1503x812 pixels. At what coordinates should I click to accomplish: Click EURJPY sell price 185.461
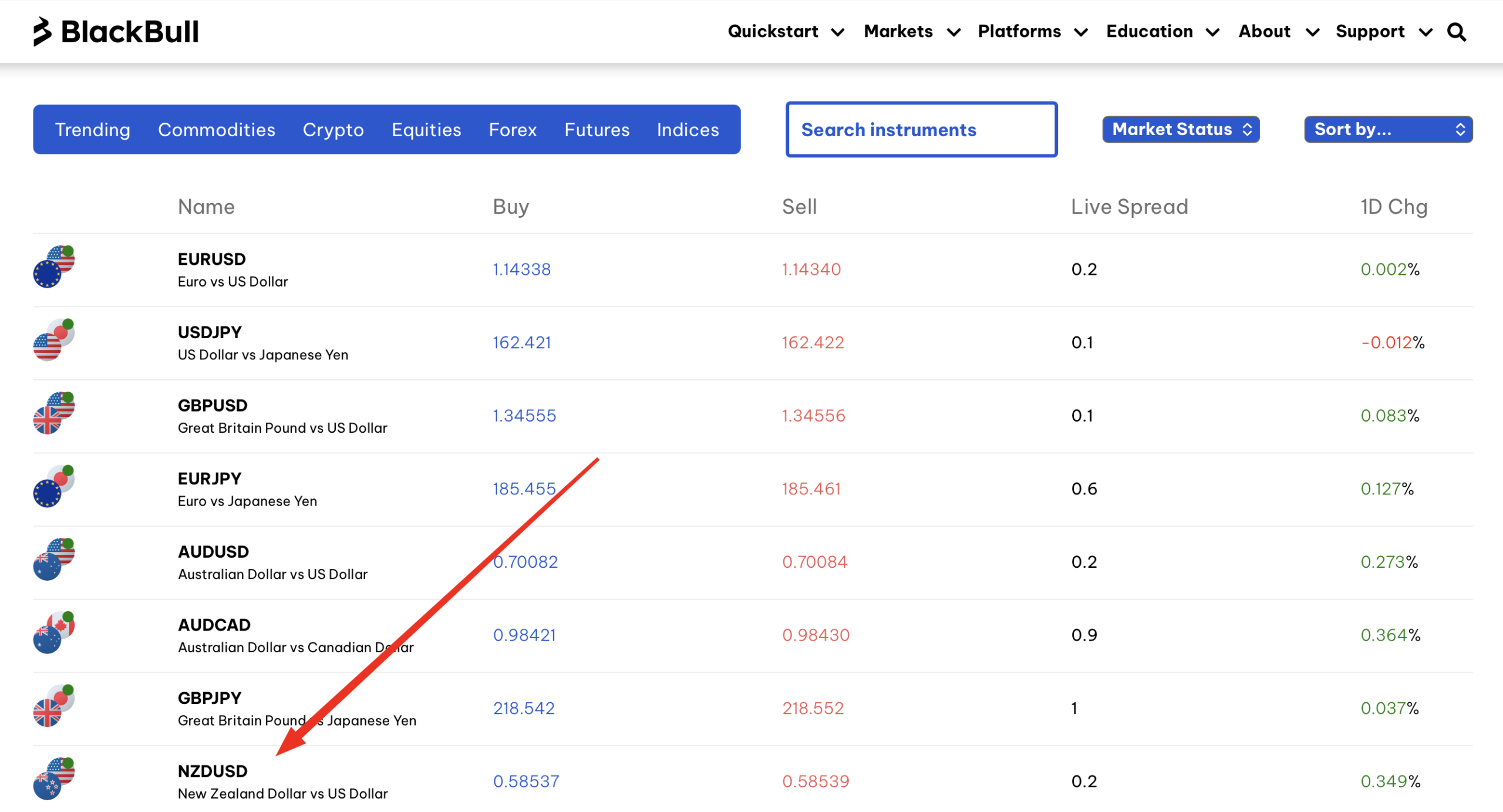pos(811,488)
